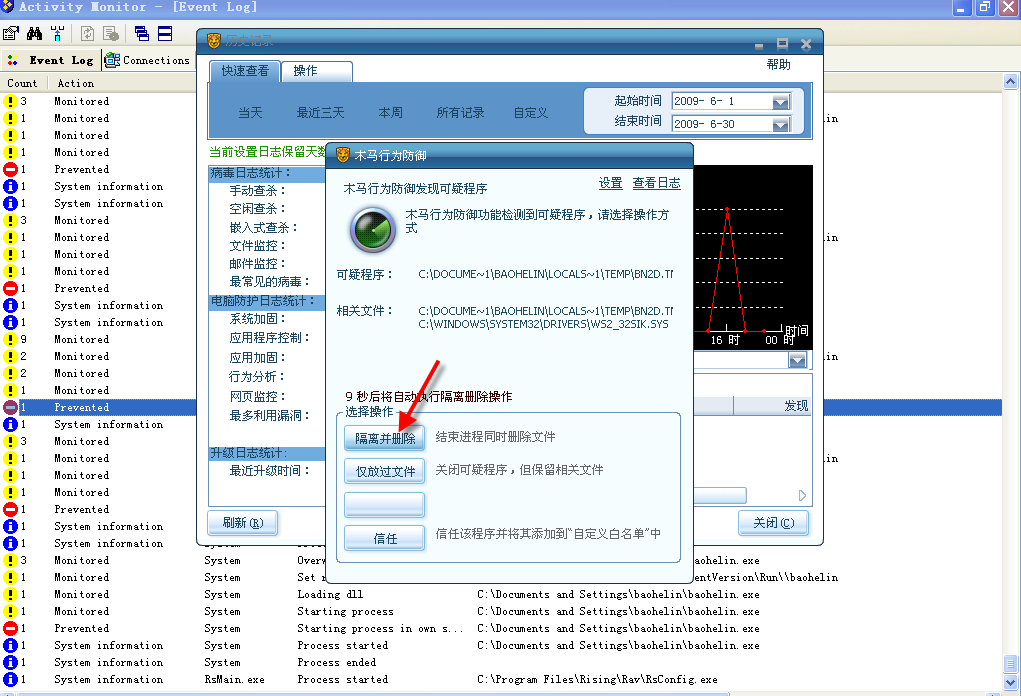Select the 行为分析 entry
This screenshot has height=696, width=1021.
[257, 376]
